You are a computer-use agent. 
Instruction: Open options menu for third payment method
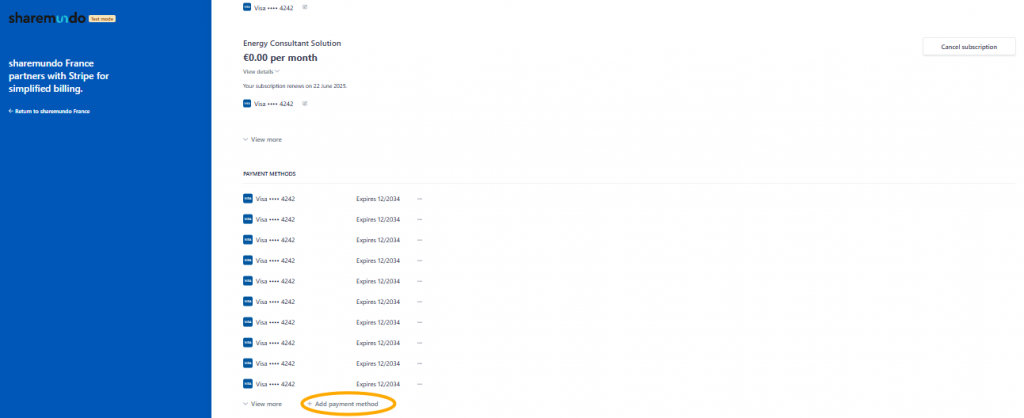pos(420,240)
